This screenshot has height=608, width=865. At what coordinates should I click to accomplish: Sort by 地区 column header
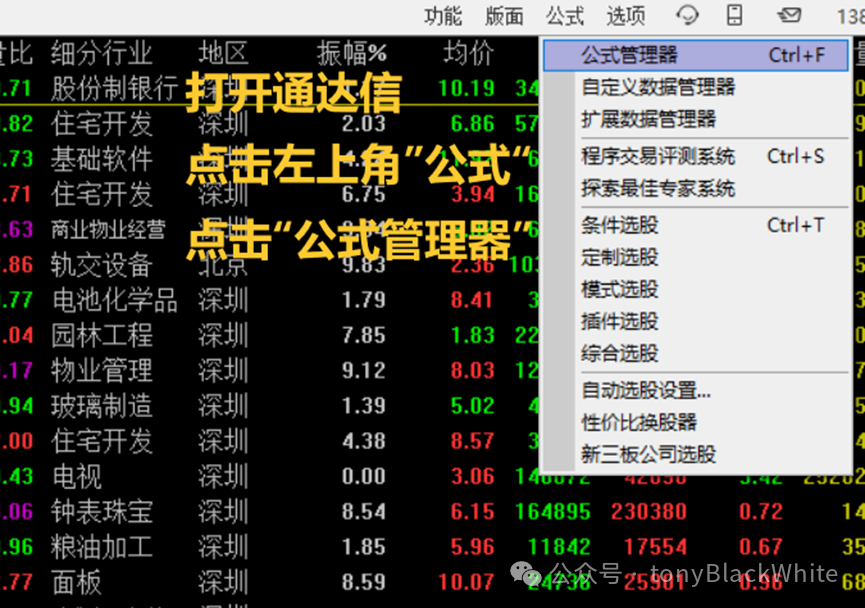pyautogui.click(x=223, y=54)
